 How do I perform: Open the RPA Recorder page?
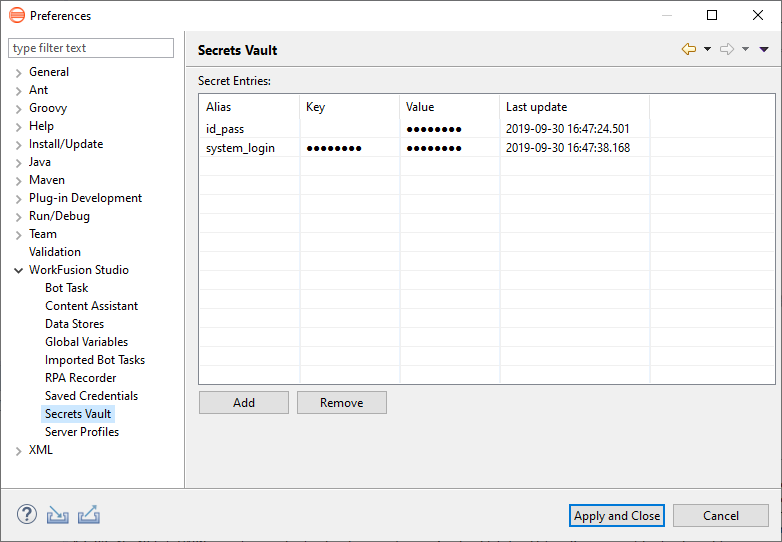pyautogui.click(x=80, y=377)
